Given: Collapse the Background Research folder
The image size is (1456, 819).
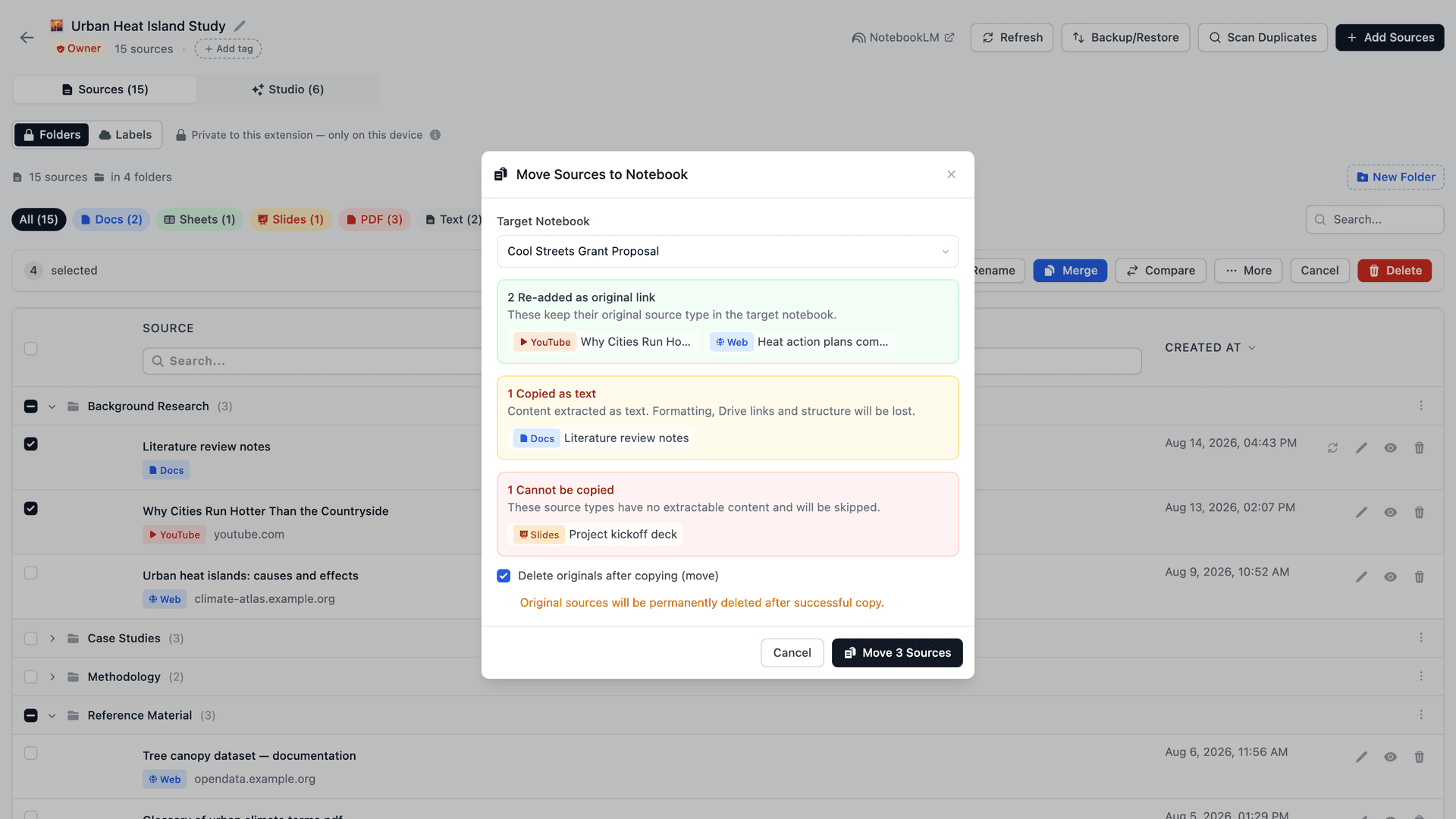Looking at the screenshot, I should click(x=52, y=406).
